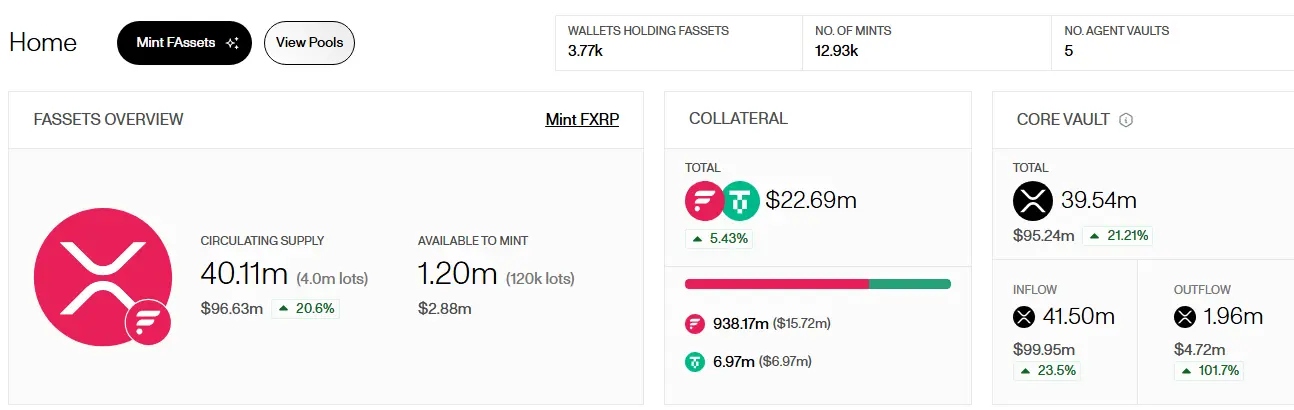Select the No. of Mints stat
The image size is (1294, 410).
(x=925, y=41)
